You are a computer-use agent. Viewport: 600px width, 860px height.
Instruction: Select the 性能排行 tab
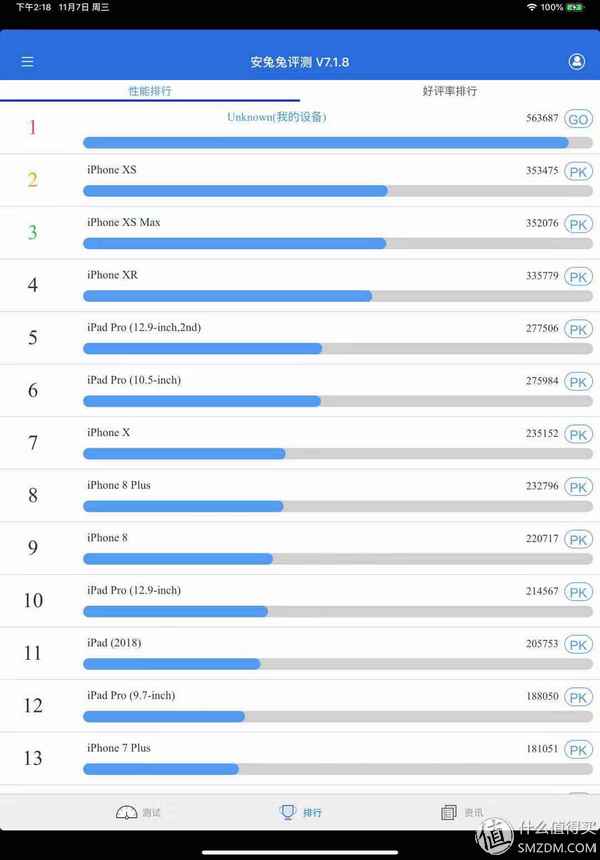coord(150,90)
